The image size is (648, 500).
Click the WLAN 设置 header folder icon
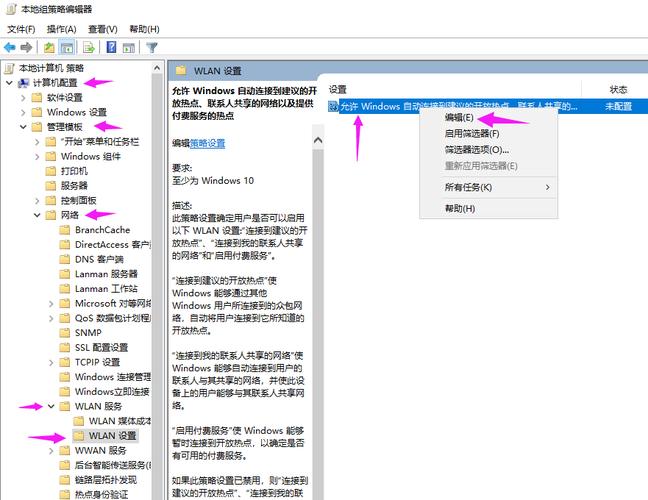[181, 70]
